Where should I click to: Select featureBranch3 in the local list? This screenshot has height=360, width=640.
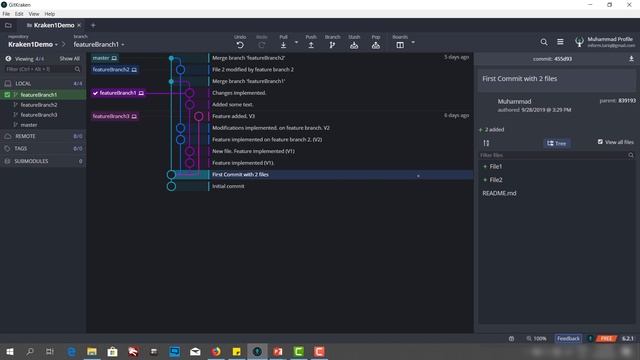click(39, 115)
